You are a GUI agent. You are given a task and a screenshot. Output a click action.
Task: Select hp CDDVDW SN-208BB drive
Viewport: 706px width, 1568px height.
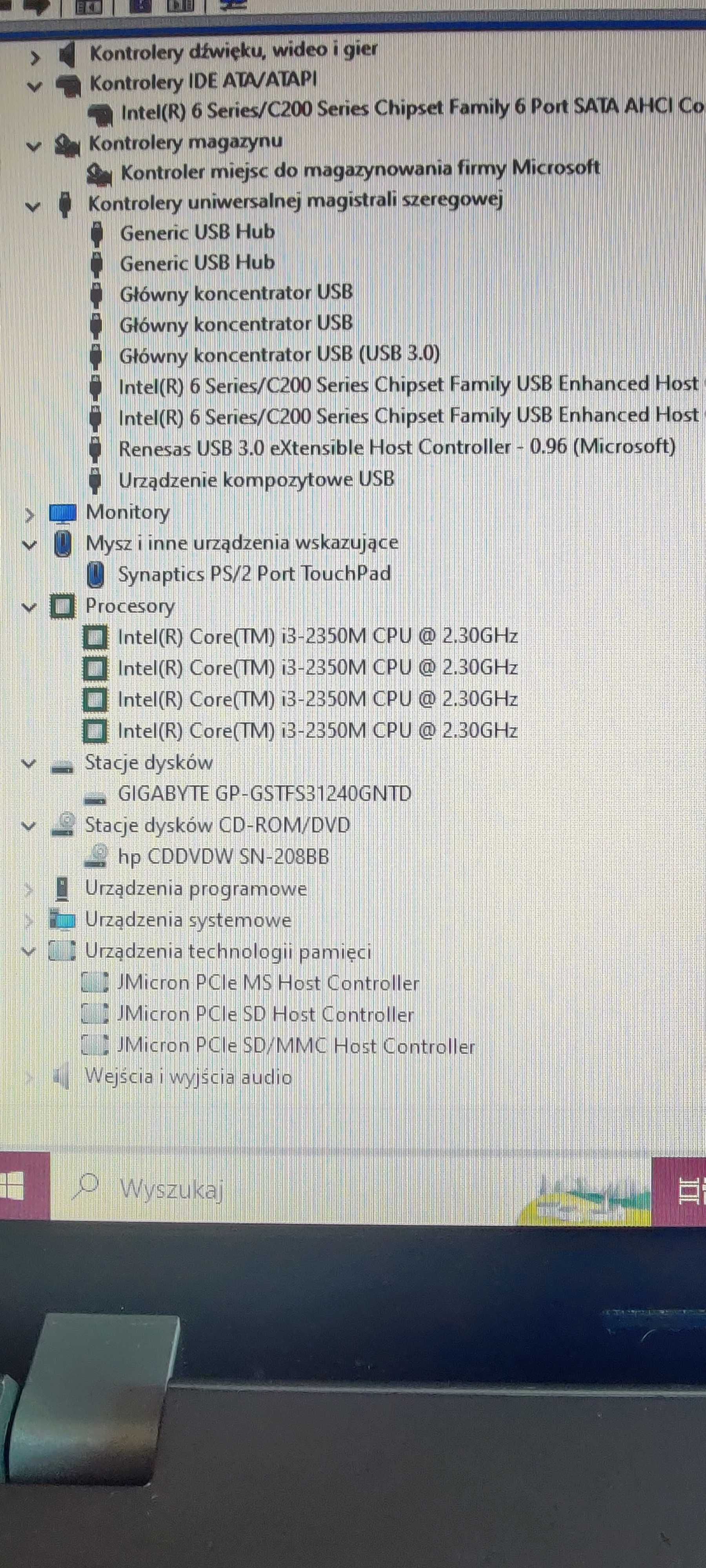[x=223, y=857]
